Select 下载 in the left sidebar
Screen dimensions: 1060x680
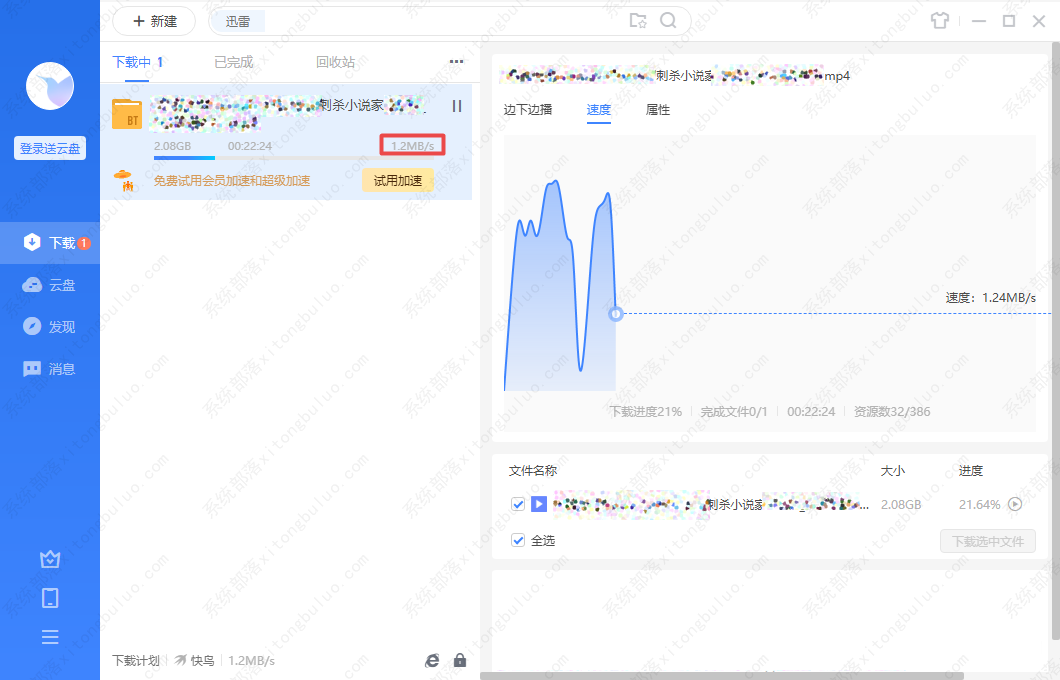coord(50,243)
